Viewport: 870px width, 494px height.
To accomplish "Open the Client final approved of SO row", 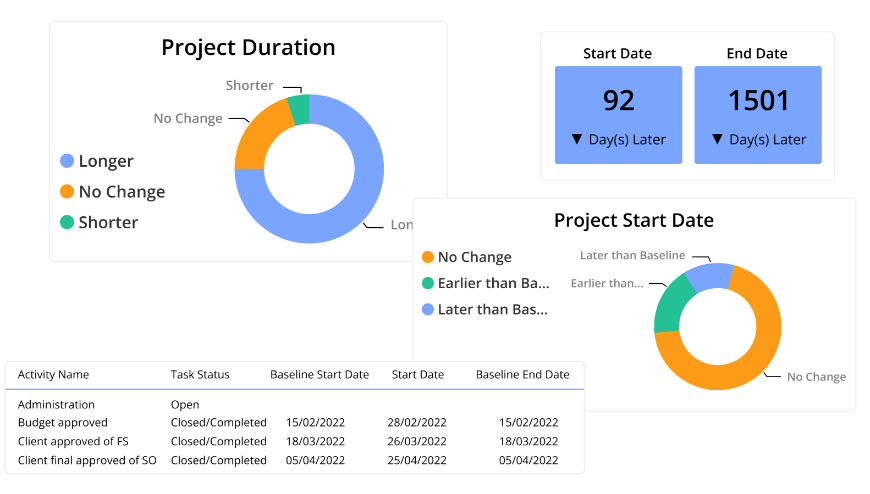I will coord(89,461).
